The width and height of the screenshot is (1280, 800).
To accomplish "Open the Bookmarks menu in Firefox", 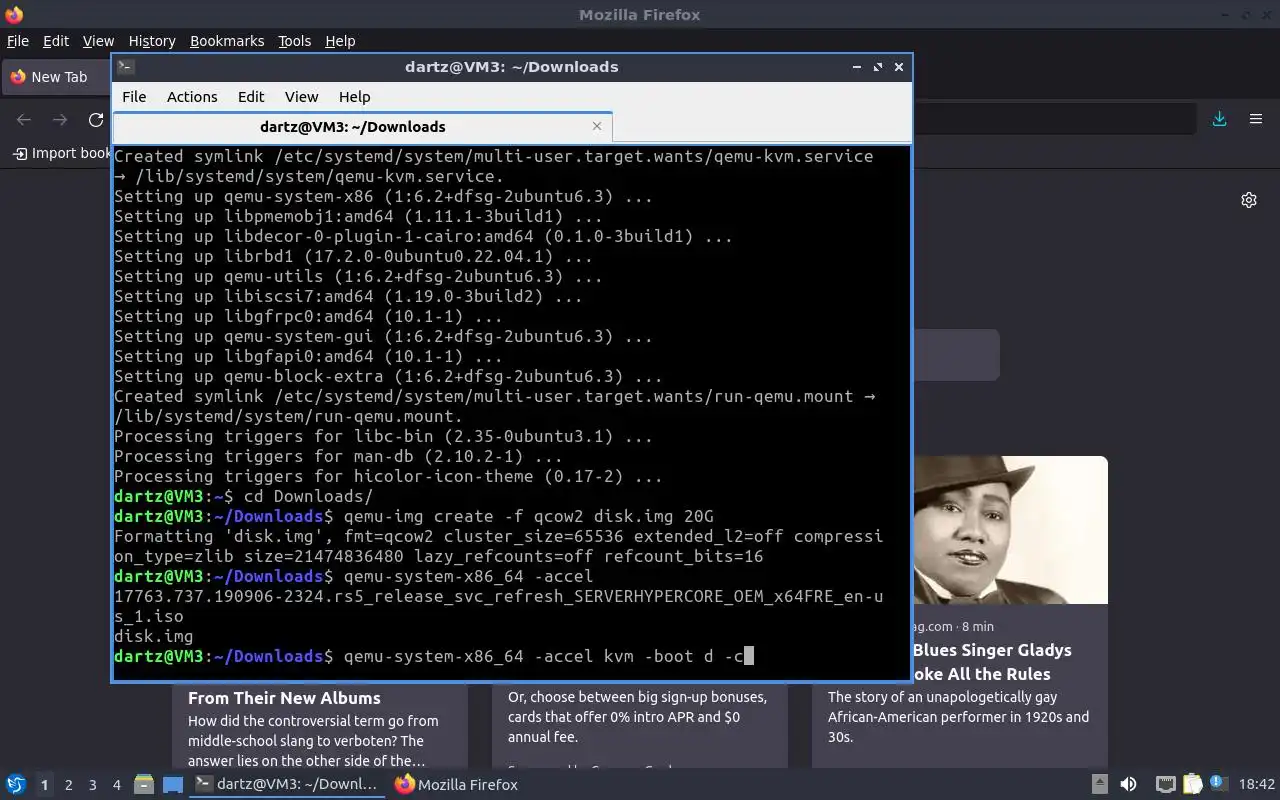I will coord(227,41).
